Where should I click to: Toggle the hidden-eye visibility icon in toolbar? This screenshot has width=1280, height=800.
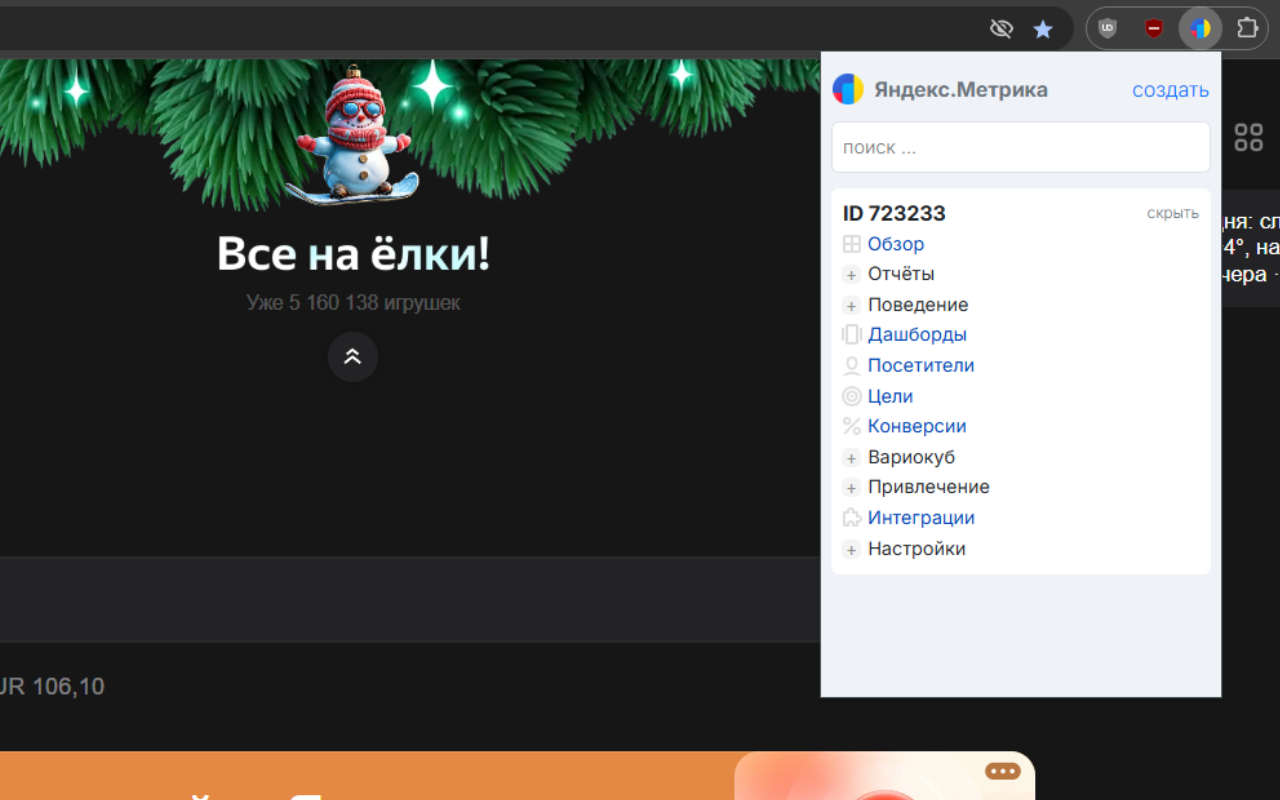click(x=1001, y=28)
